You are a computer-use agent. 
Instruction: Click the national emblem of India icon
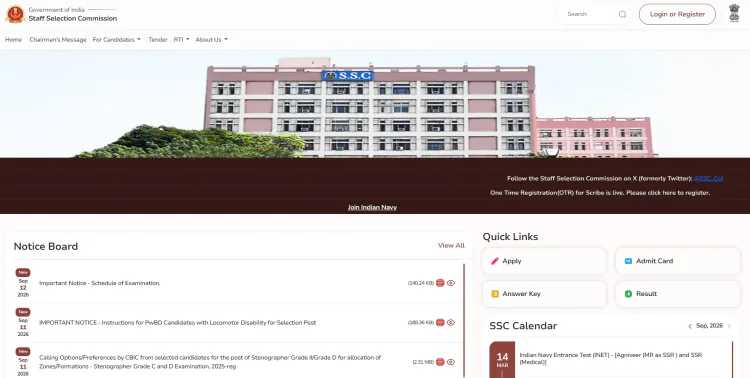[734, 13]
